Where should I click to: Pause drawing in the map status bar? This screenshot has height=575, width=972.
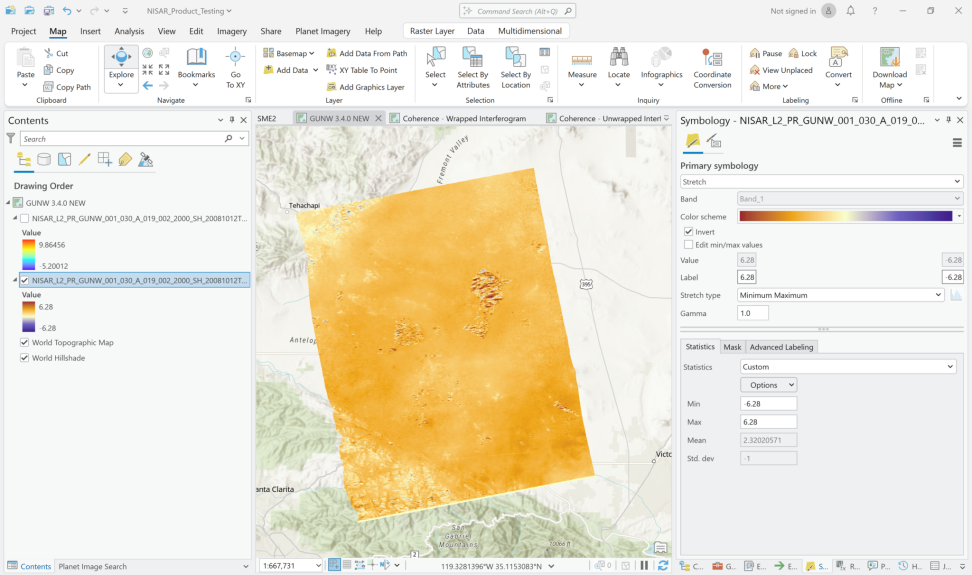[x=644, y=565]
